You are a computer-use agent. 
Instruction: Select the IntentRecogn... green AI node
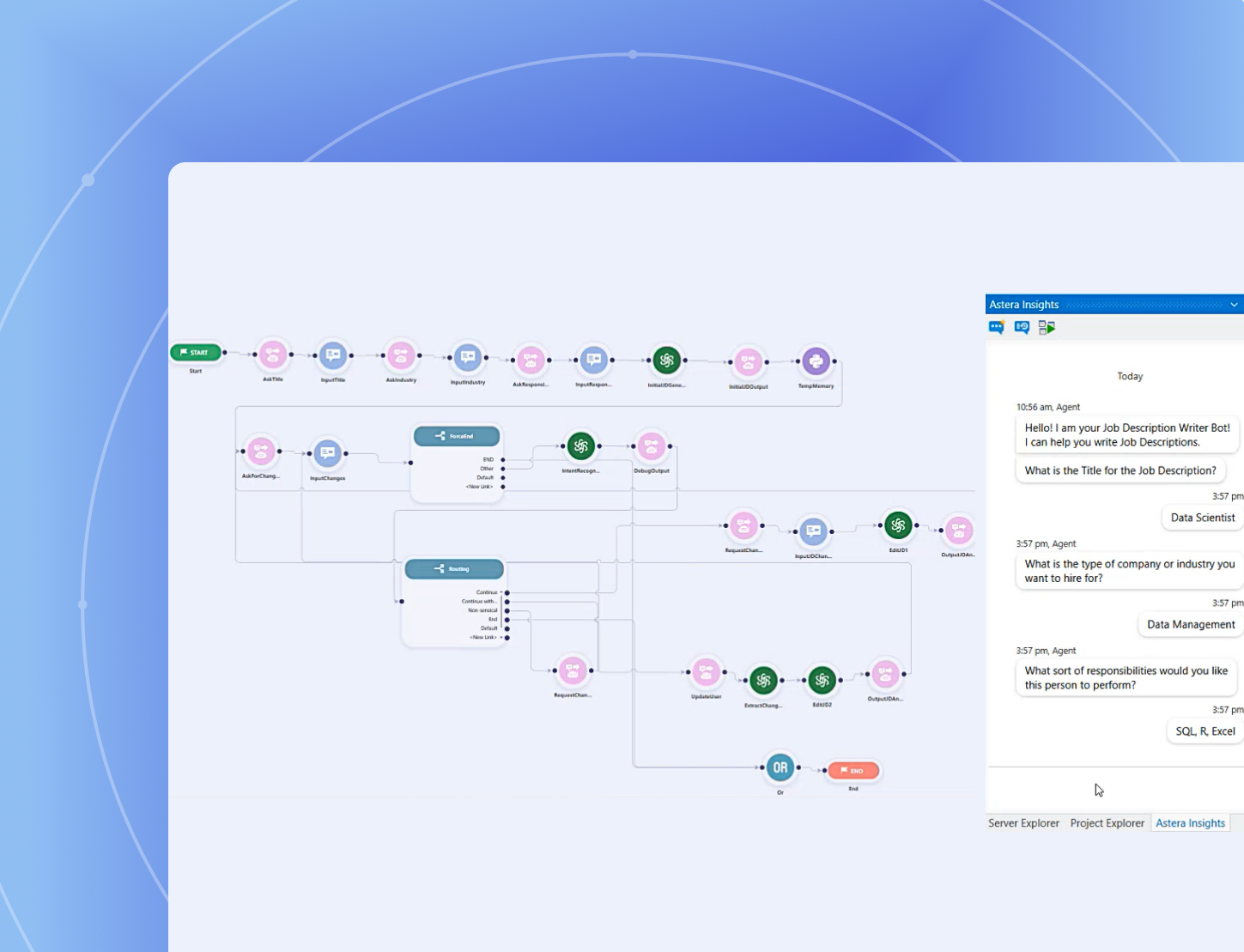coord(581,446)
